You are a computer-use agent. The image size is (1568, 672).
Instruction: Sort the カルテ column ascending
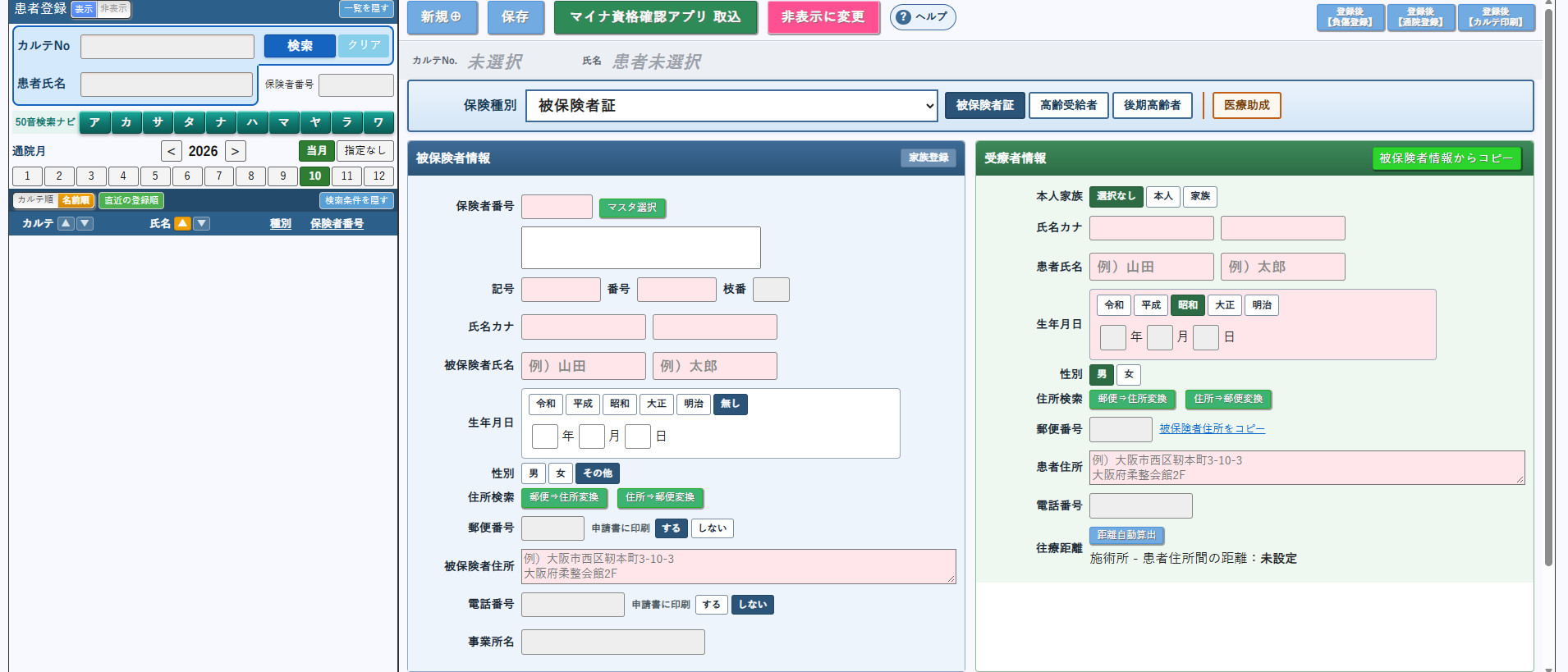[66, 223]
